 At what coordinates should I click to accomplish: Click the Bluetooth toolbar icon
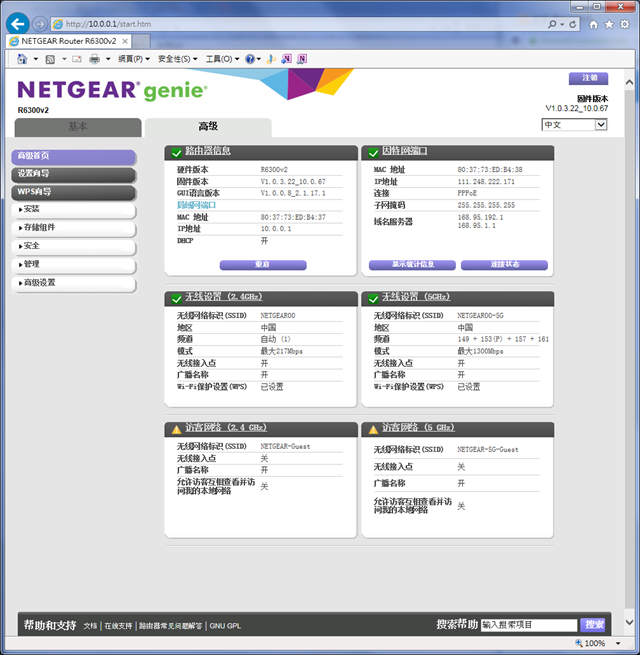[x=271, y=59]
